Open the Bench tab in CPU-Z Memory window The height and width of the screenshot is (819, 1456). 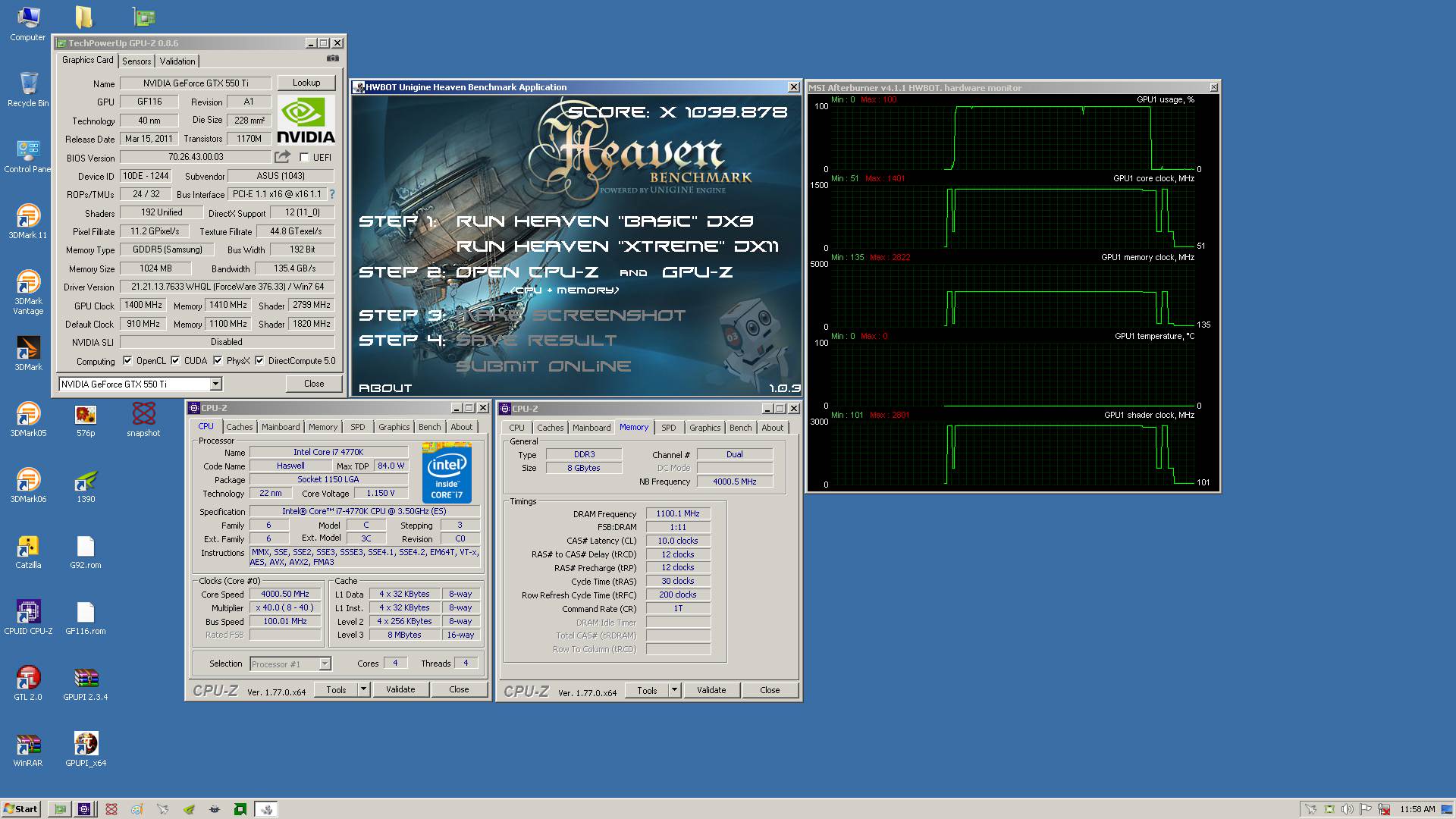coord(740,428)
